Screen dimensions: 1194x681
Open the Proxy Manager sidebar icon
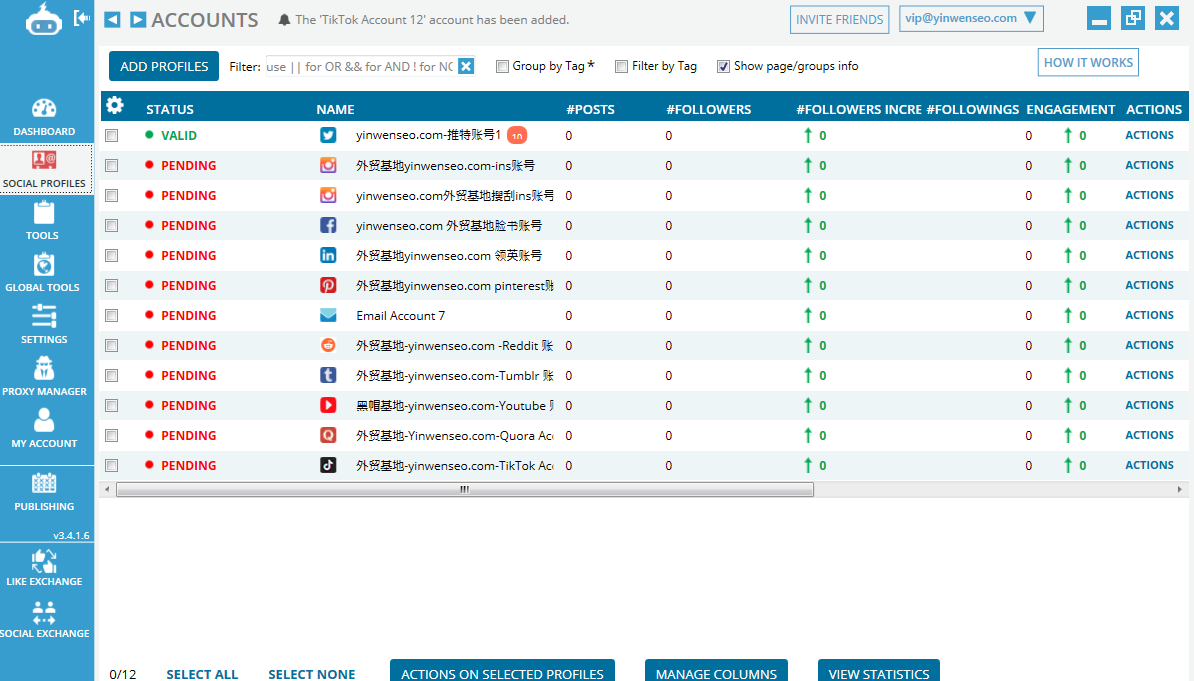point(44,375)
